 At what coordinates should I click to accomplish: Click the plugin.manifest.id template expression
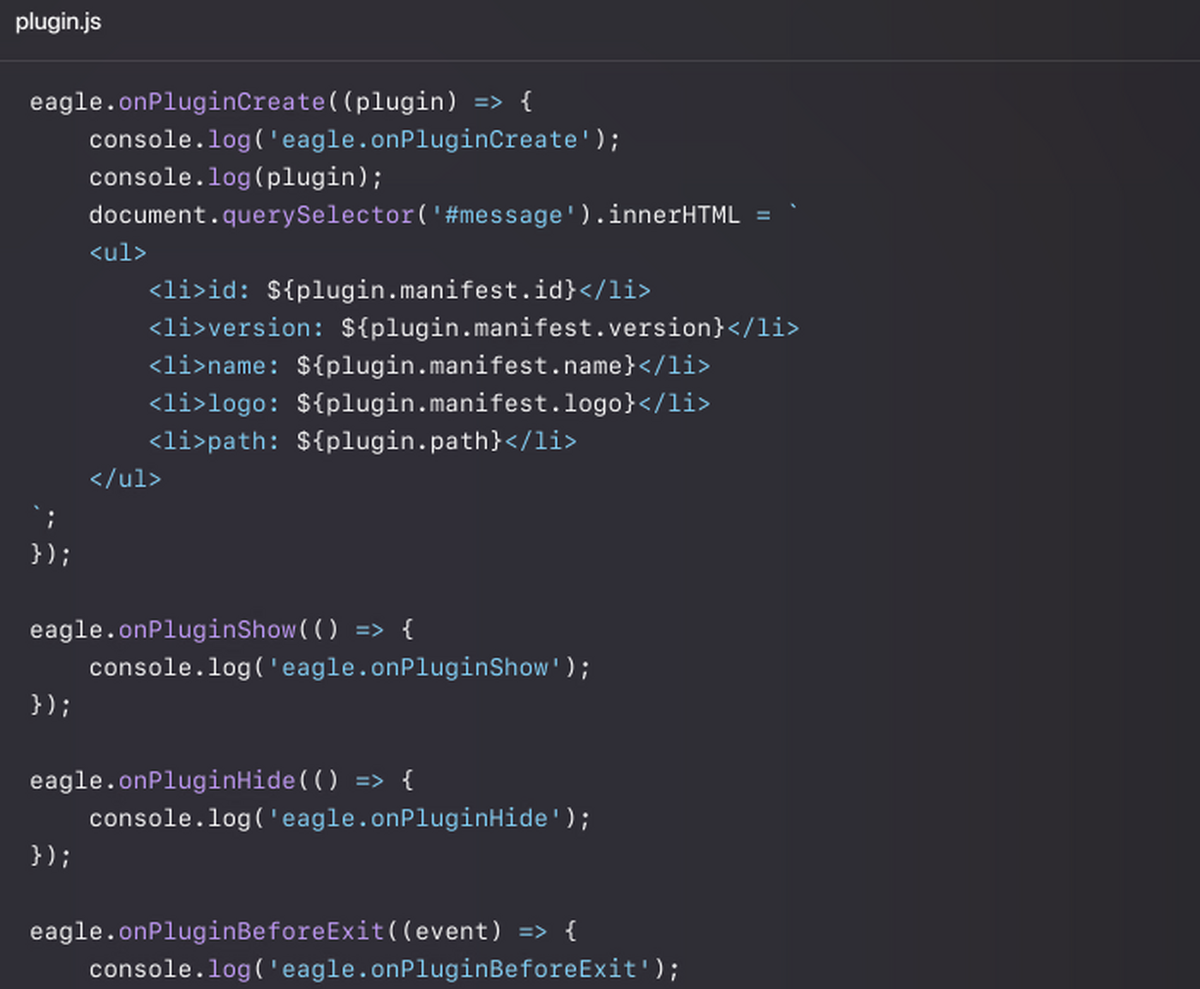tap(423, 290)
